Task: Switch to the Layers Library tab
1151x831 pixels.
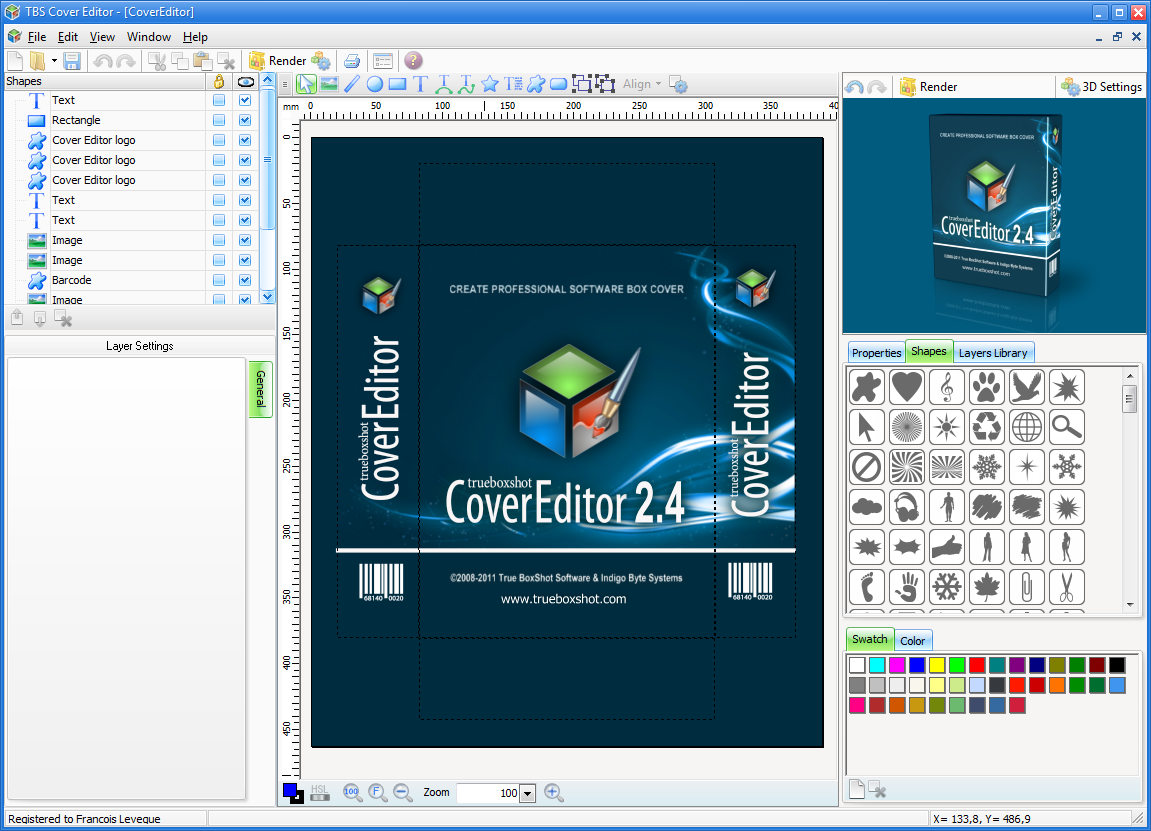Action: pyautogui.click(x=992, y=353)
